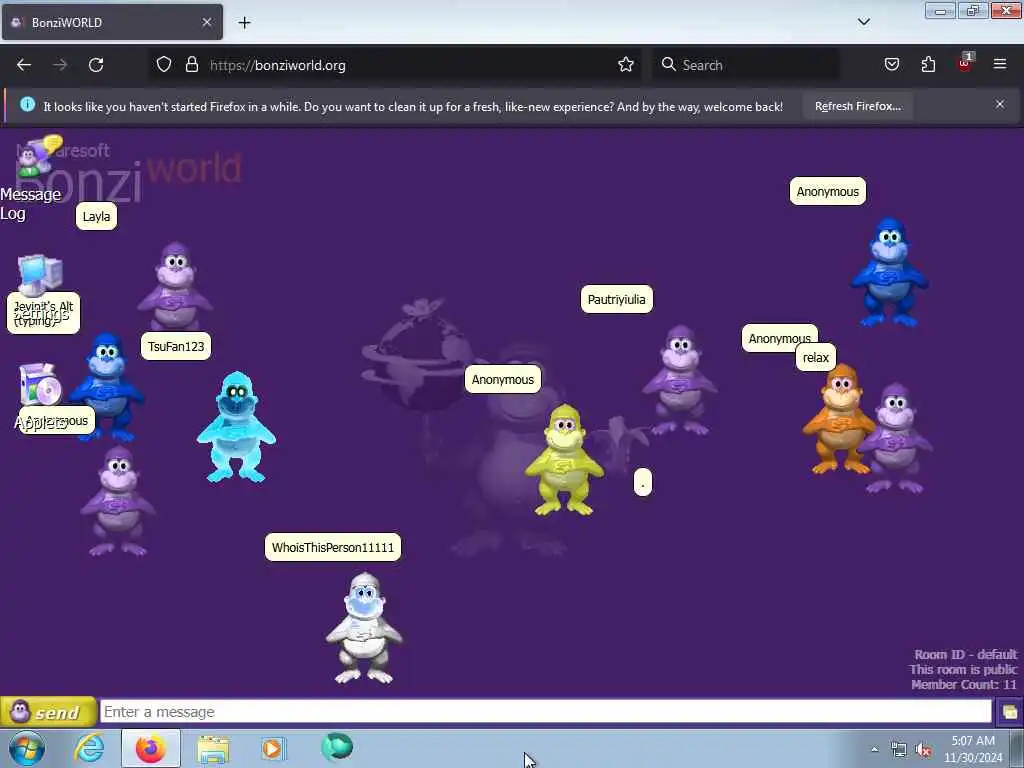
Task: Dismiss the Firefox notification bar
Action: click(999, 104)
